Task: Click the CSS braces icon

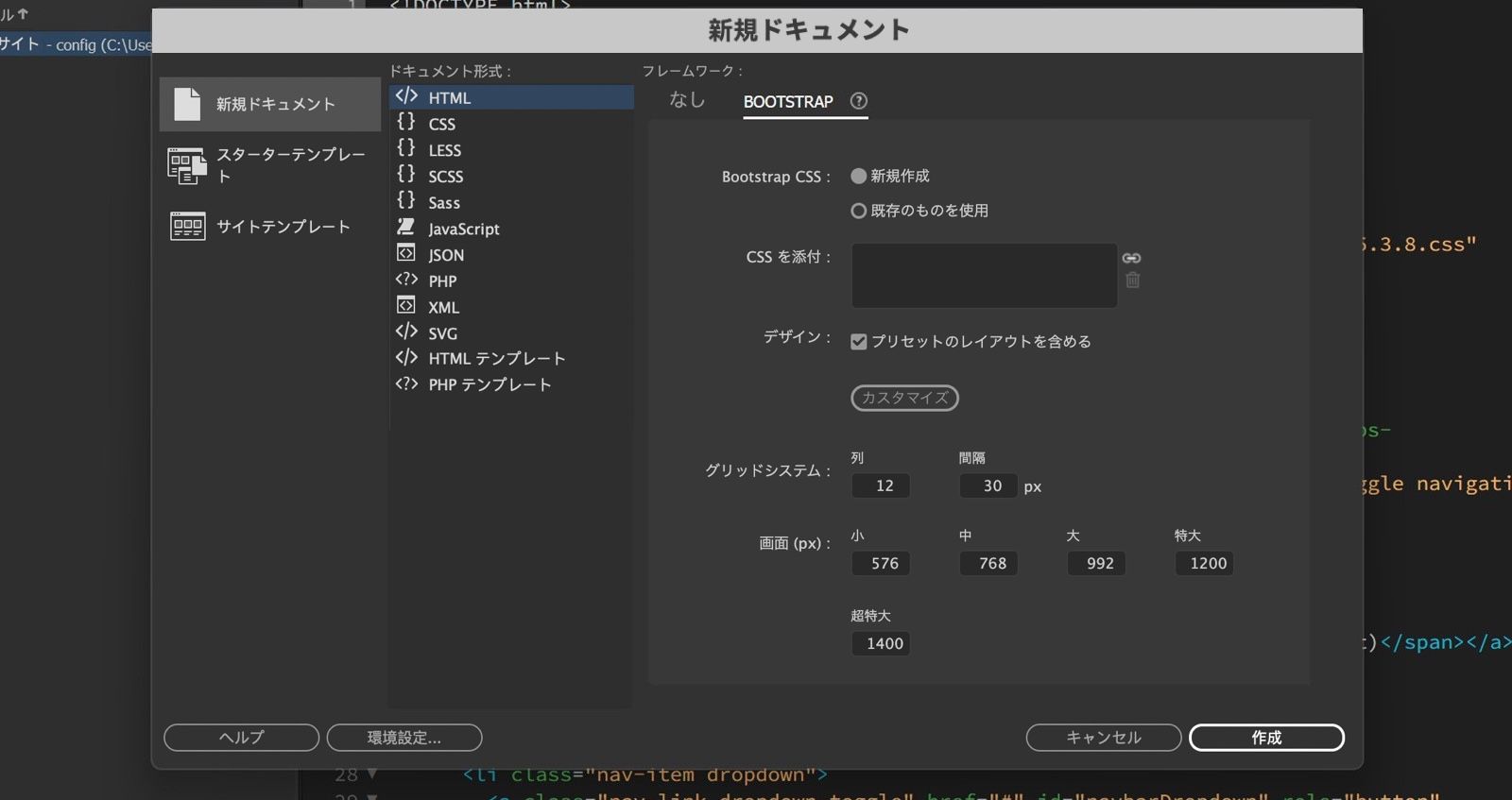Action: pyautogui.click(x=406, y=122)
